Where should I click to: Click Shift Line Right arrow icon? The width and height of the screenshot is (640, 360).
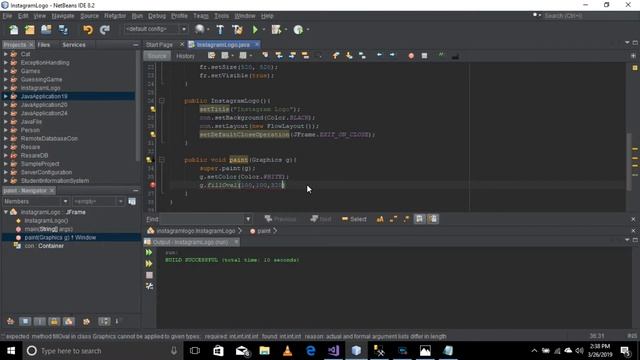point(392,56)
